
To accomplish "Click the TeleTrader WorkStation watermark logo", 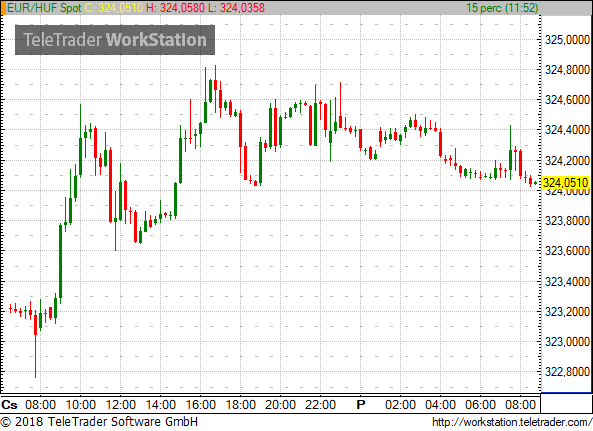I will 115,40.
